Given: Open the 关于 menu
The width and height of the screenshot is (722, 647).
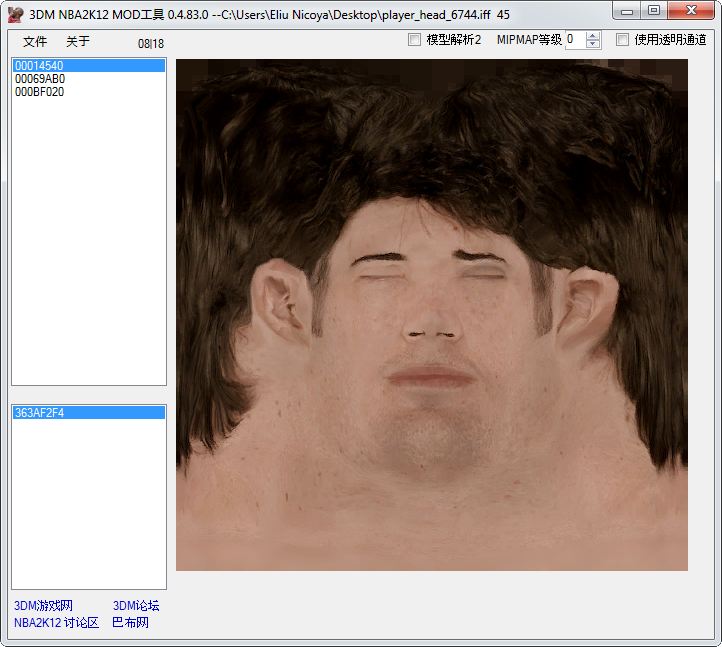Looking at the screenshot, I should [77, 42].
